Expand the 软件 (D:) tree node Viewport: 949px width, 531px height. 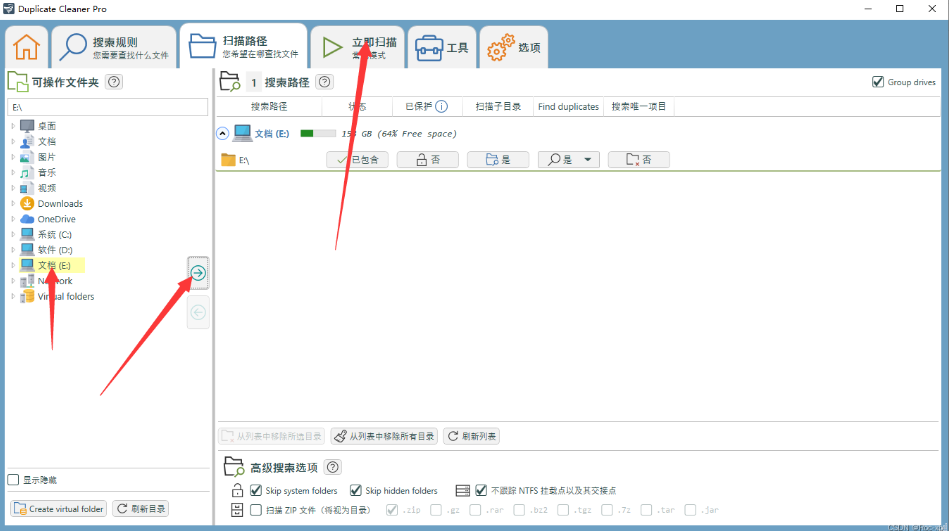point(13,250)
